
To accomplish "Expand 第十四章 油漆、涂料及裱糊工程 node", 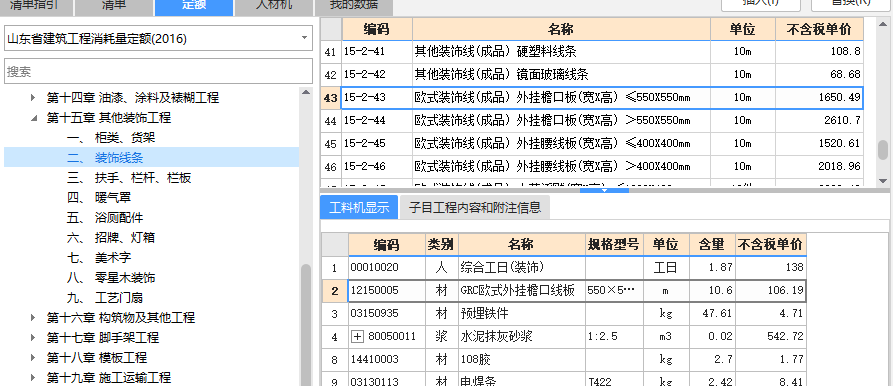I will (34, 98).
